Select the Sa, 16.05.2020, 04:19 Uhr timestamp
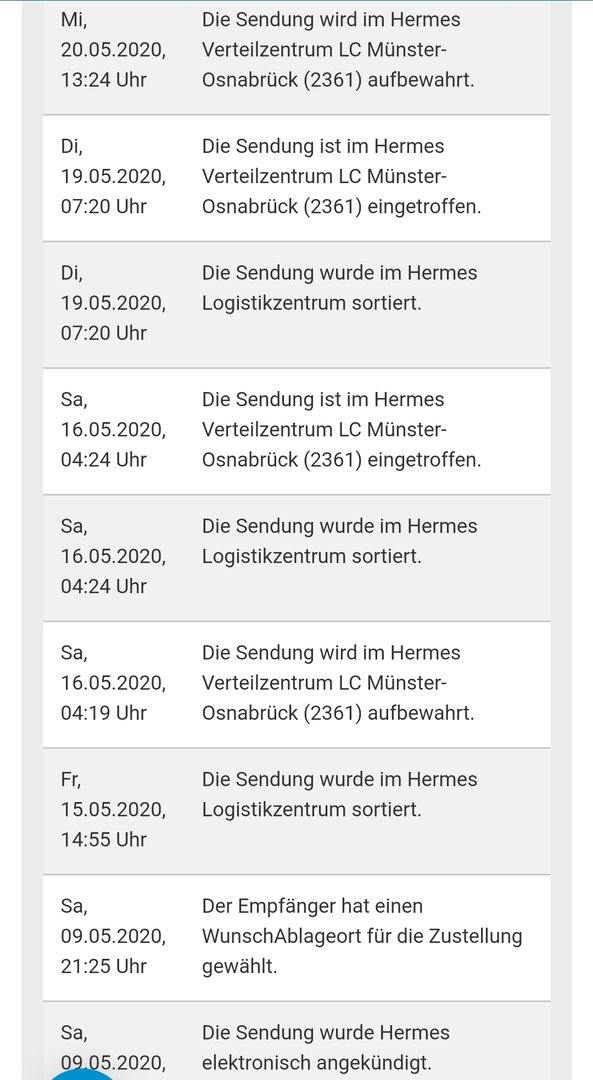Image resolution: width=593 pixels, height=1080 pixels. (x=113, y=683)
